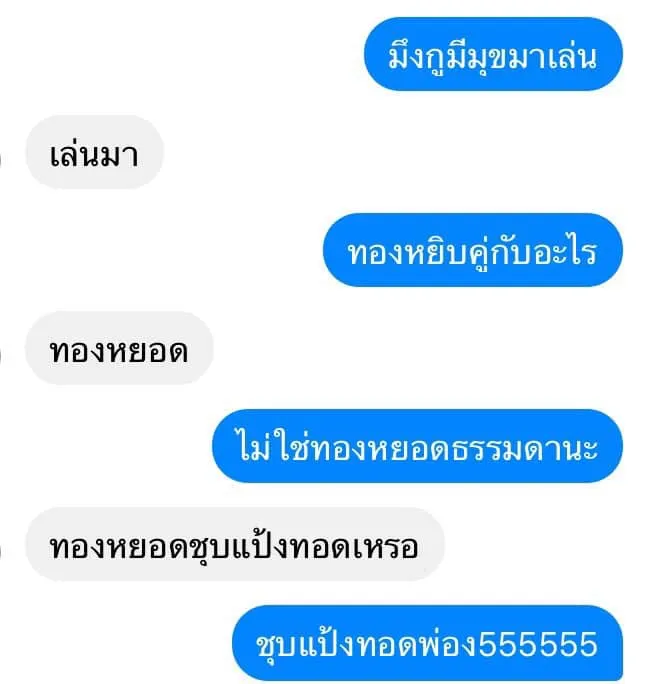The width and height of the screenshot is (671, 684).
Task: Select the blue message 'ชุบแป้งทอดพ่อง555555'
Action: click(x=428, y=642)
